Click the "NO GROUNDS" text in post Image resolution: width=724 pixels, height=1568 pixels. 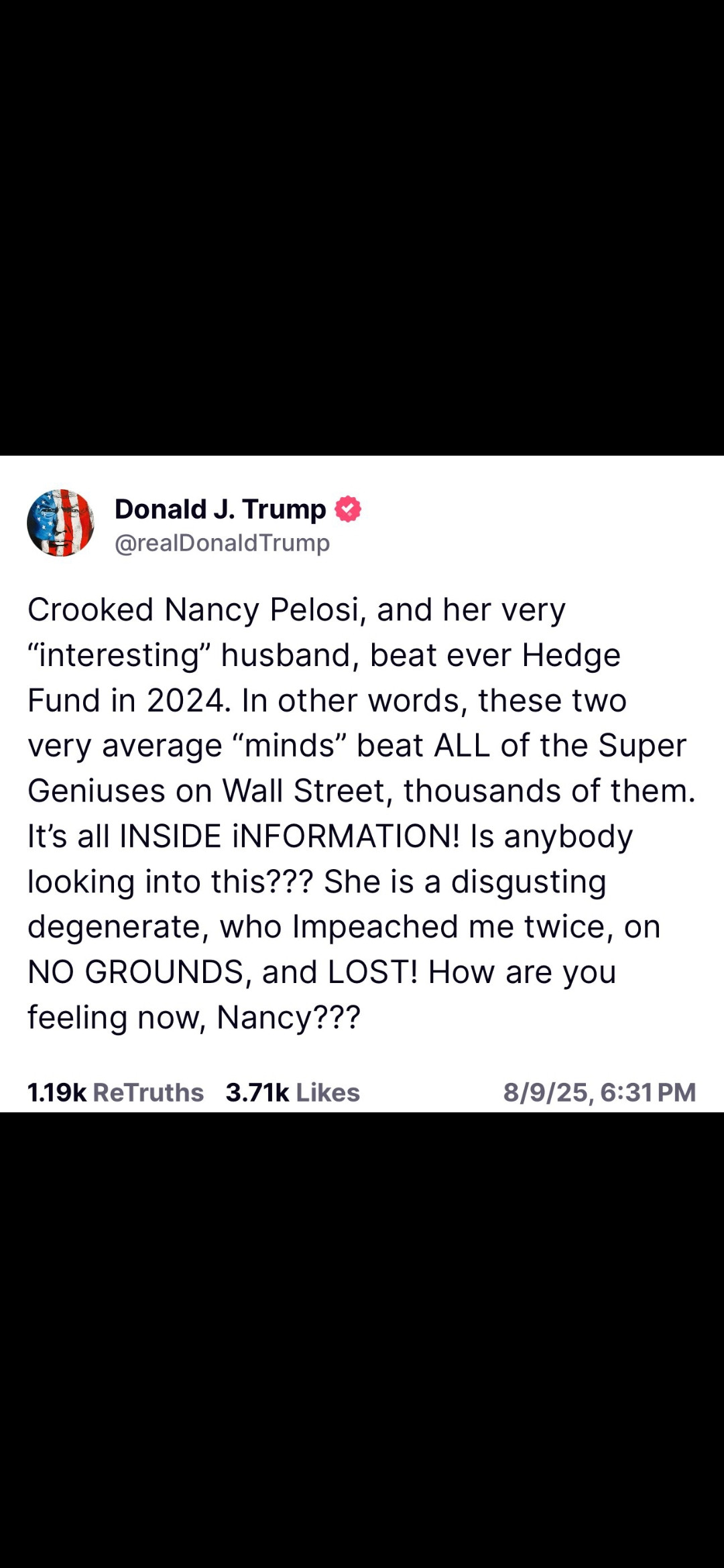click(x=135, y=972)
